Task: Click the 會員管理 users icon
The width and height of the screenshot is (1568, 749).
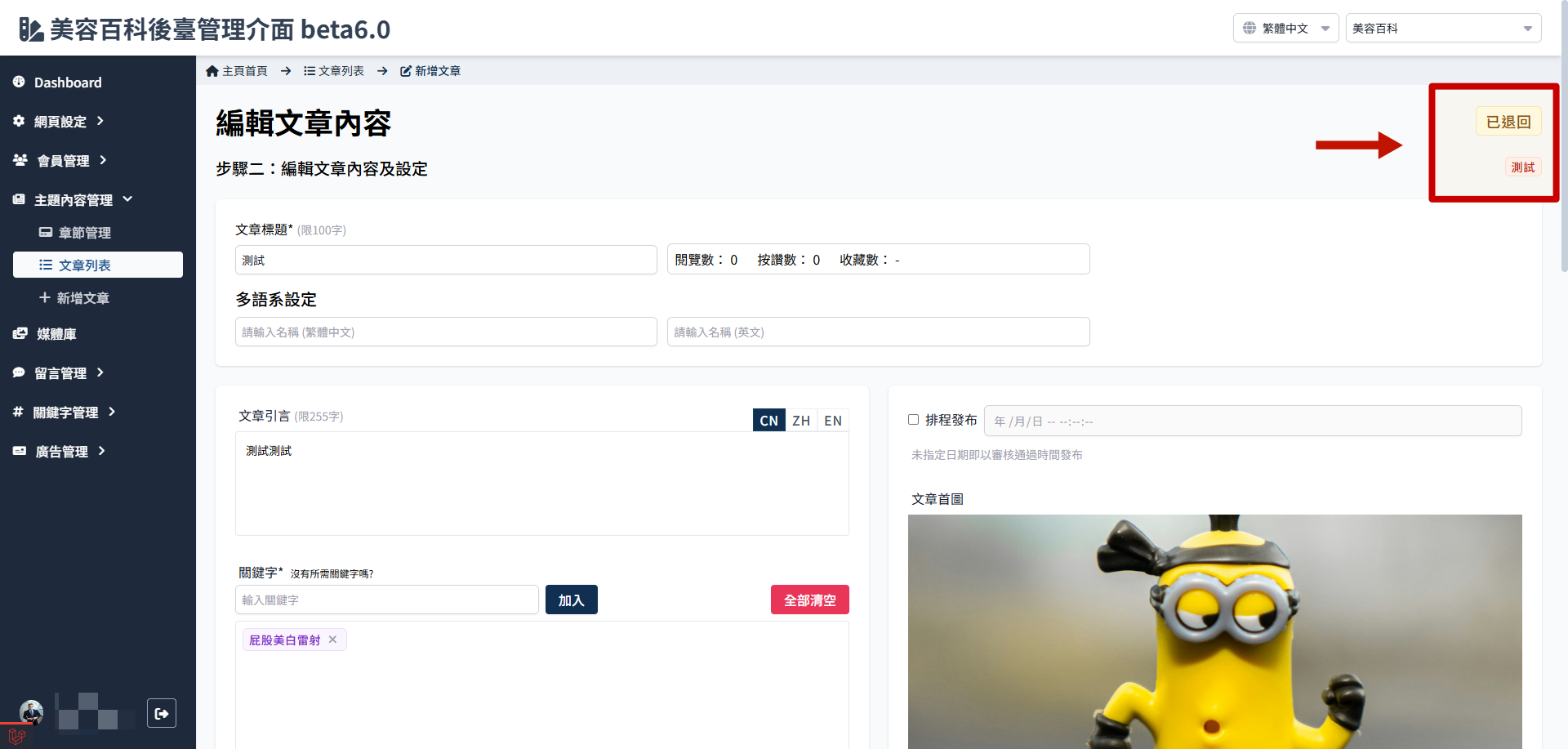Action: pyautogui.click(x=20, y=160)
